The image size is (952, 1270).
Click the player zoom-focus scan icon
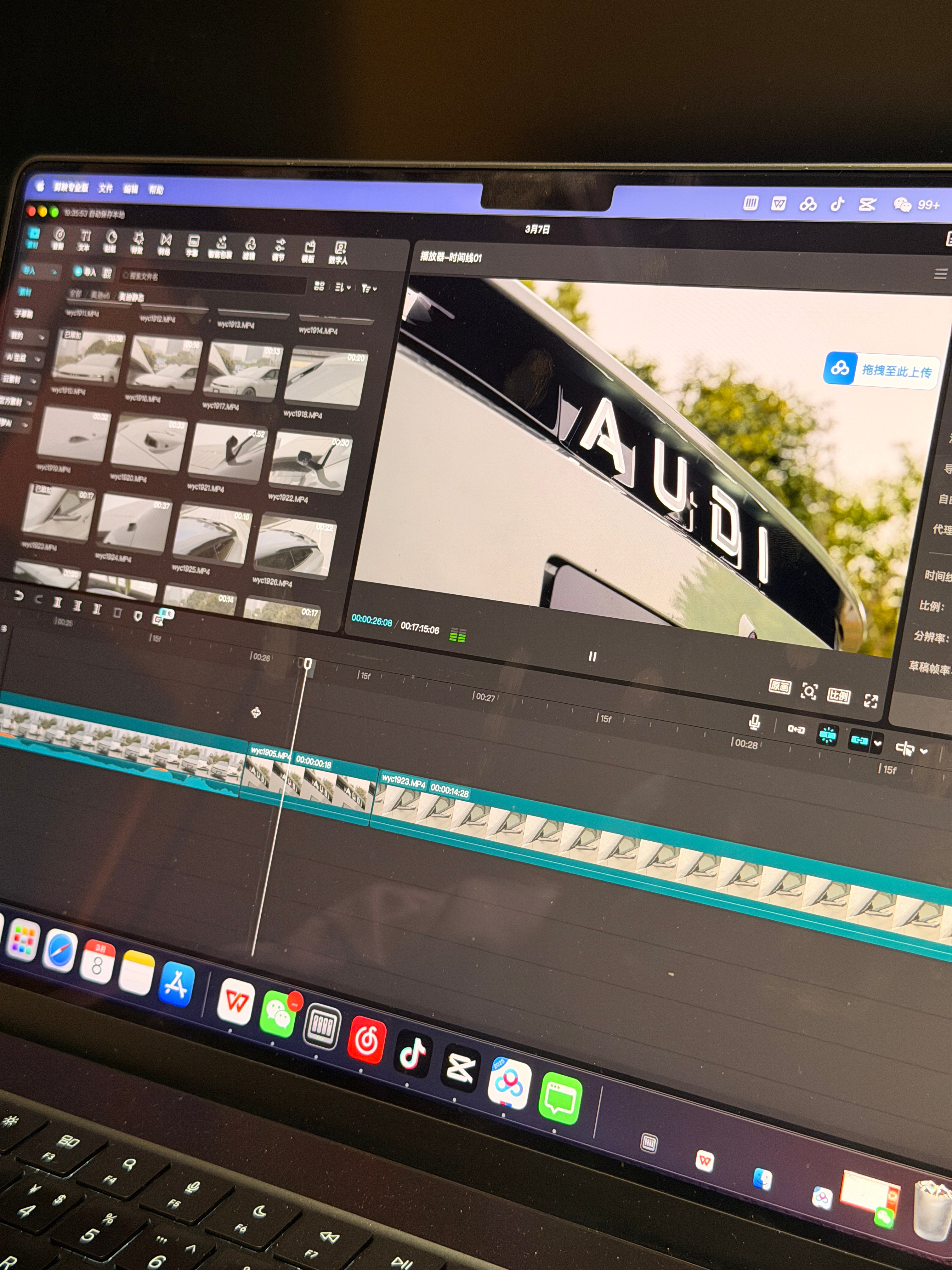tap(808, 691)
